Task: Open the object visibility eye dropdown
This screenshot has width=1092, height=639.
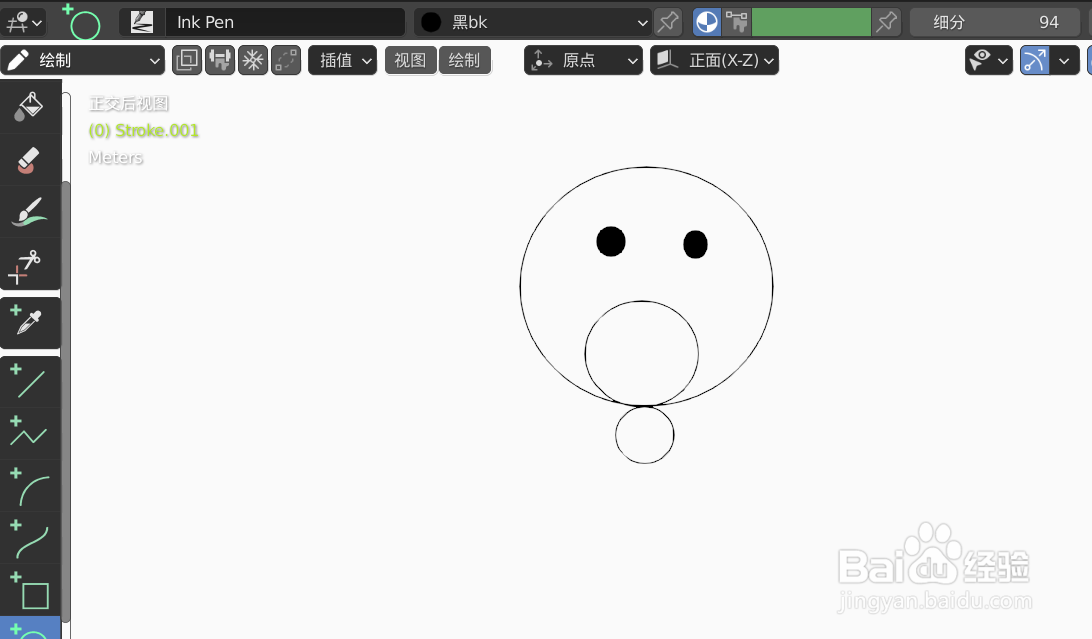Action: coord(989,61)
